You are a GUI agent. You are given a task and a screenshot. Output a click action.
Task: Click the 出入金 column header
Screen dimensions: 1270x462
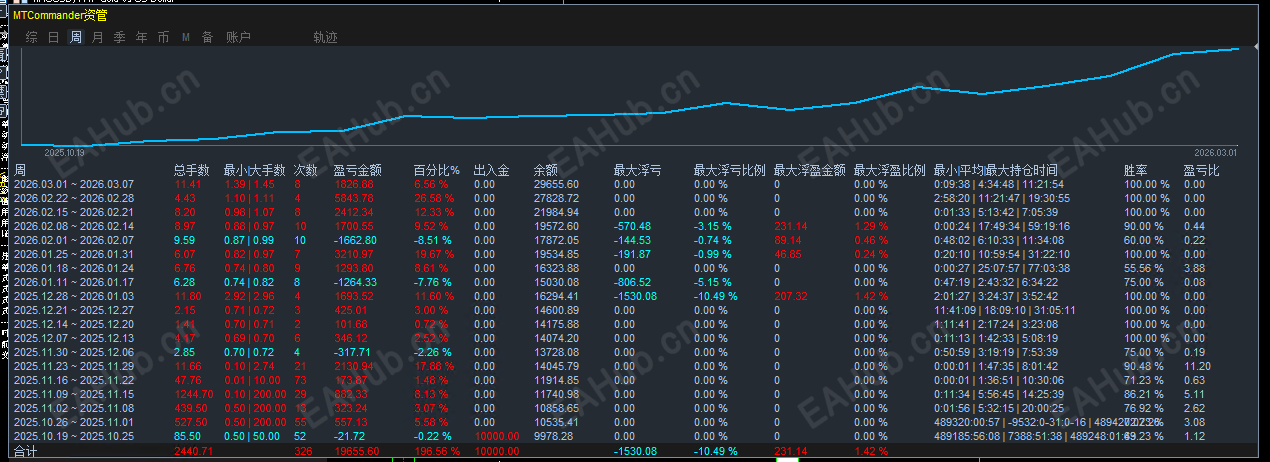(x=492, y=170)
